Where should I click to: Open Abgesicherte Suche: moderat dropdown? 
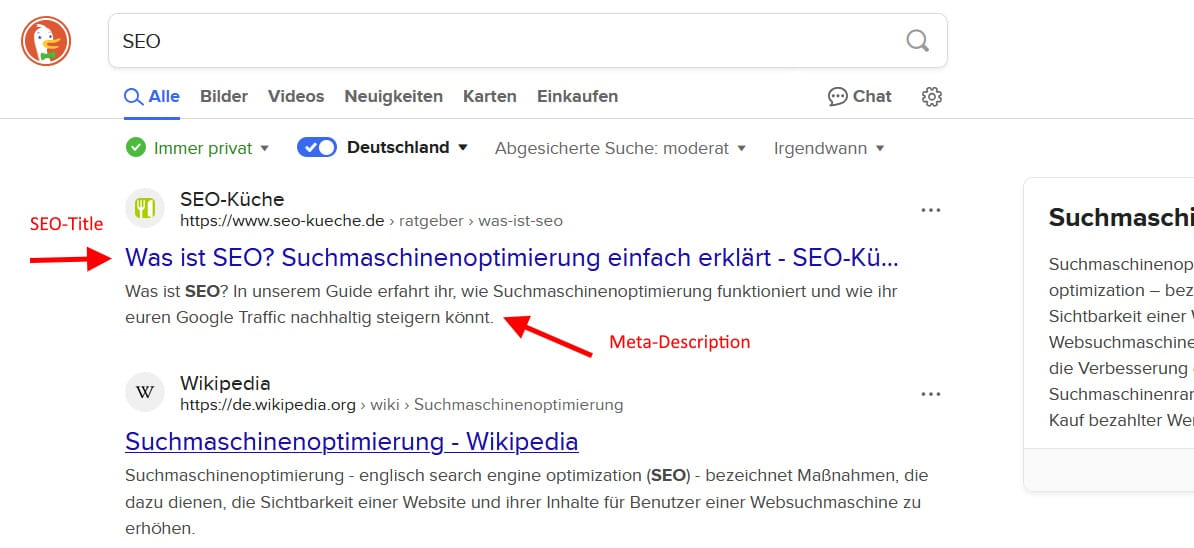tap(620, 148)
